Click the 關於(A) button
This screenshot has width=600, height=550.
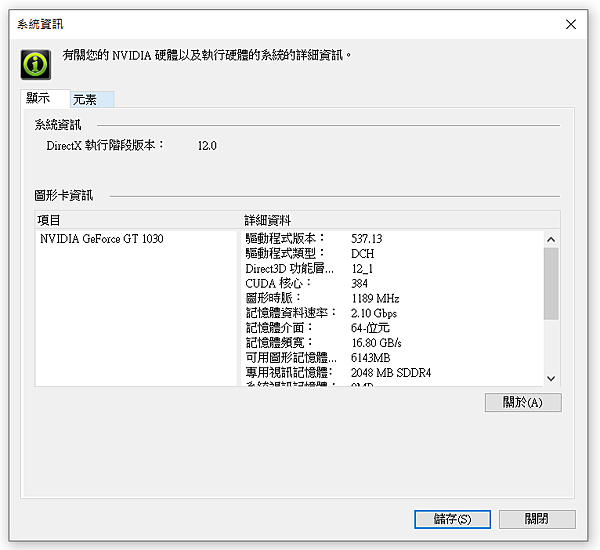523,402
